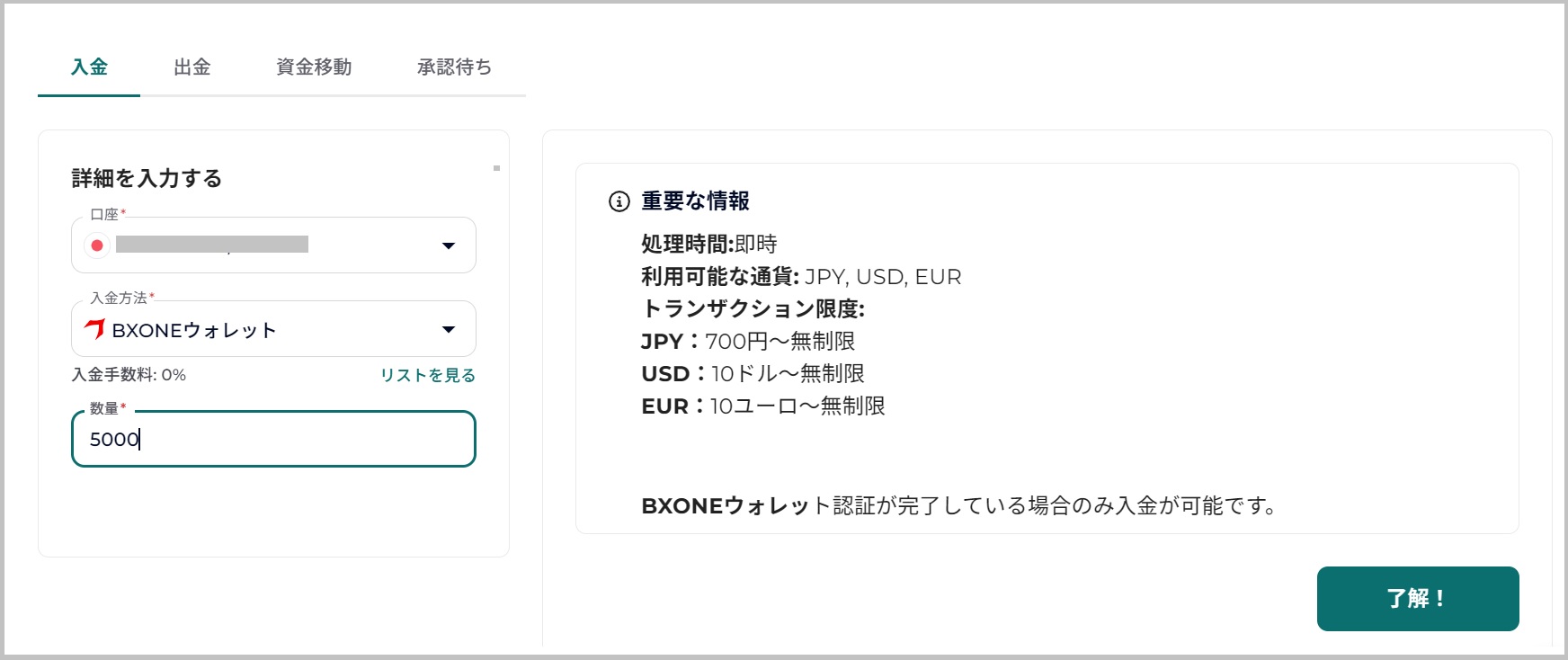Click the greyed-out account name in 口座
The height and width of the screenshot is (660, 1568).
[212, 245]
